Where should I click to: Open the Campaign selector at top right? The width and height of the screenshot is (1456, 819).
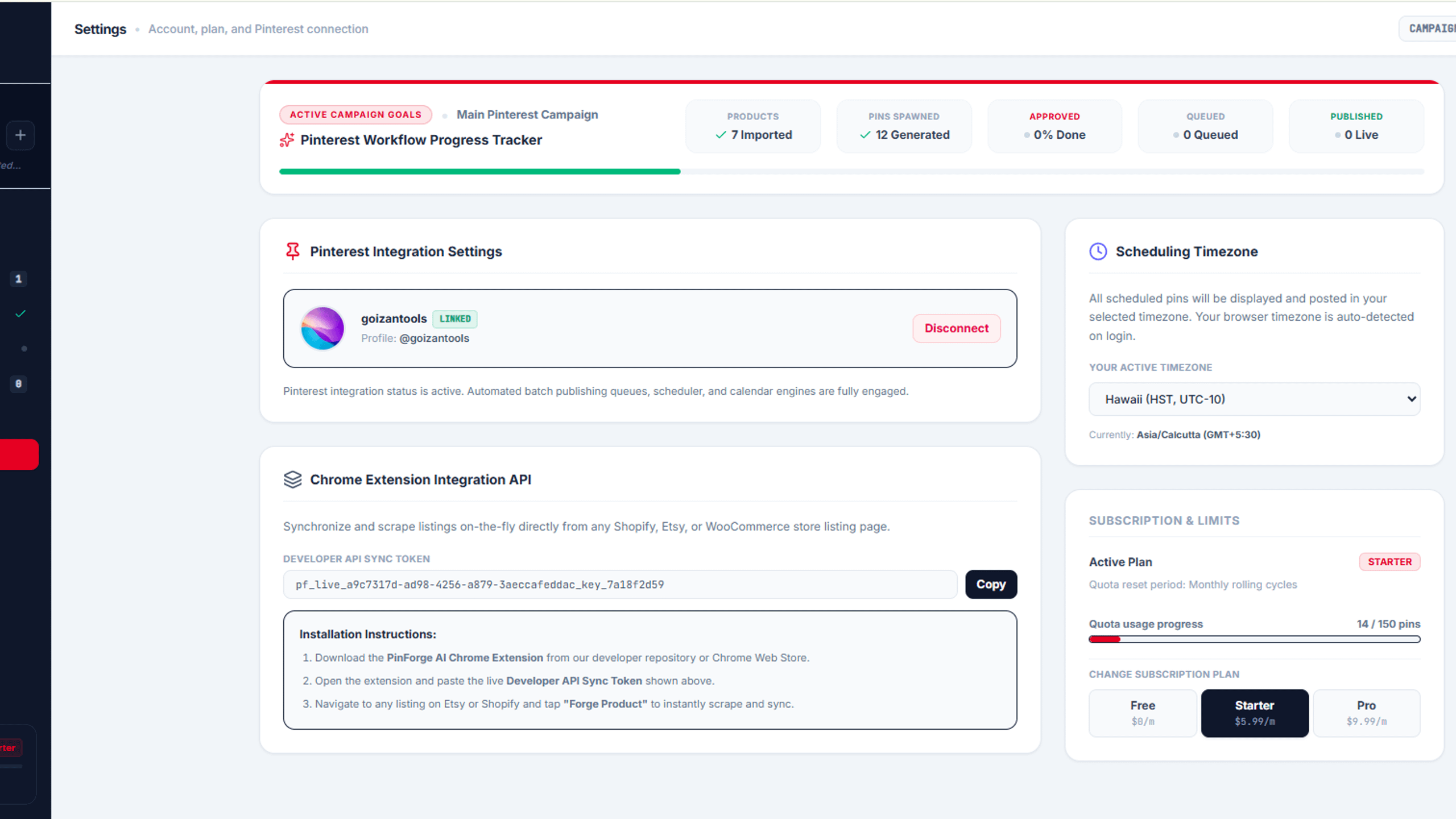pos(1428,28)
